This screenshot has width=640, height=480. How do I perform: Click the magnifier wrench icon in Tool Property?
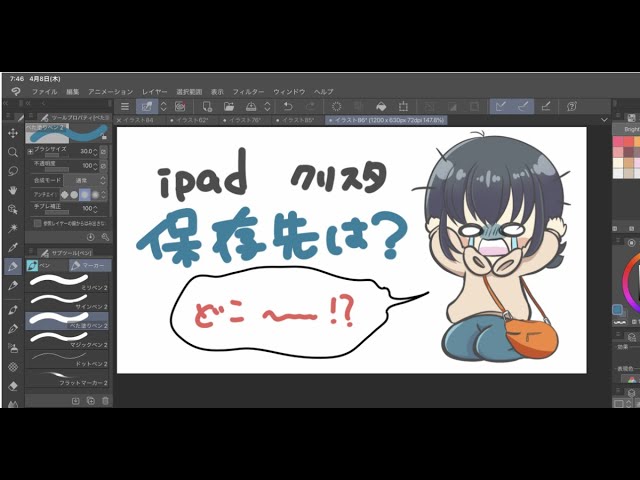[105, 237]
